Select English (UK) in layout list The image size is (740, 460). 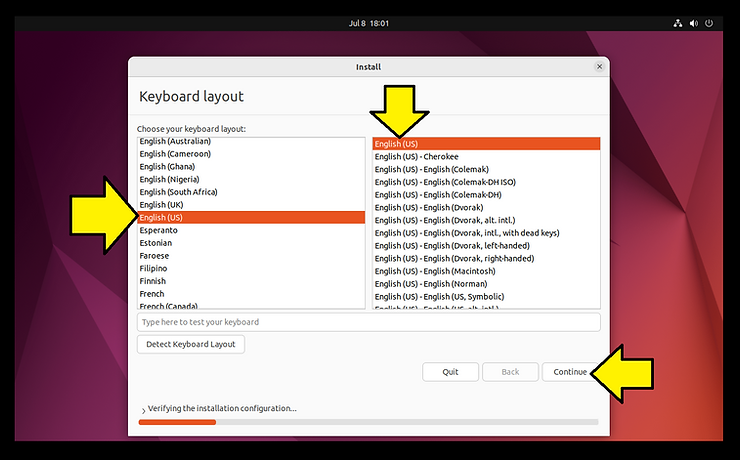(x=251, y=205)
